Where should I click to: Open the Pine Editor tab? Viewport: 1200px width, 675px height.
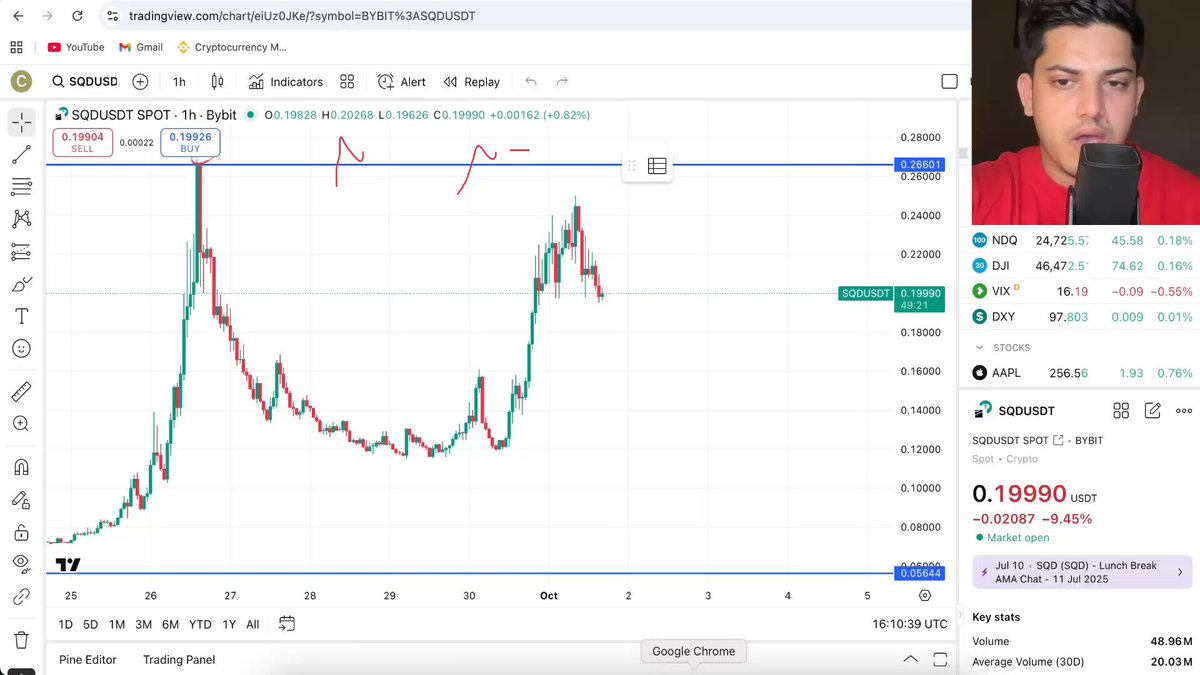88,660
